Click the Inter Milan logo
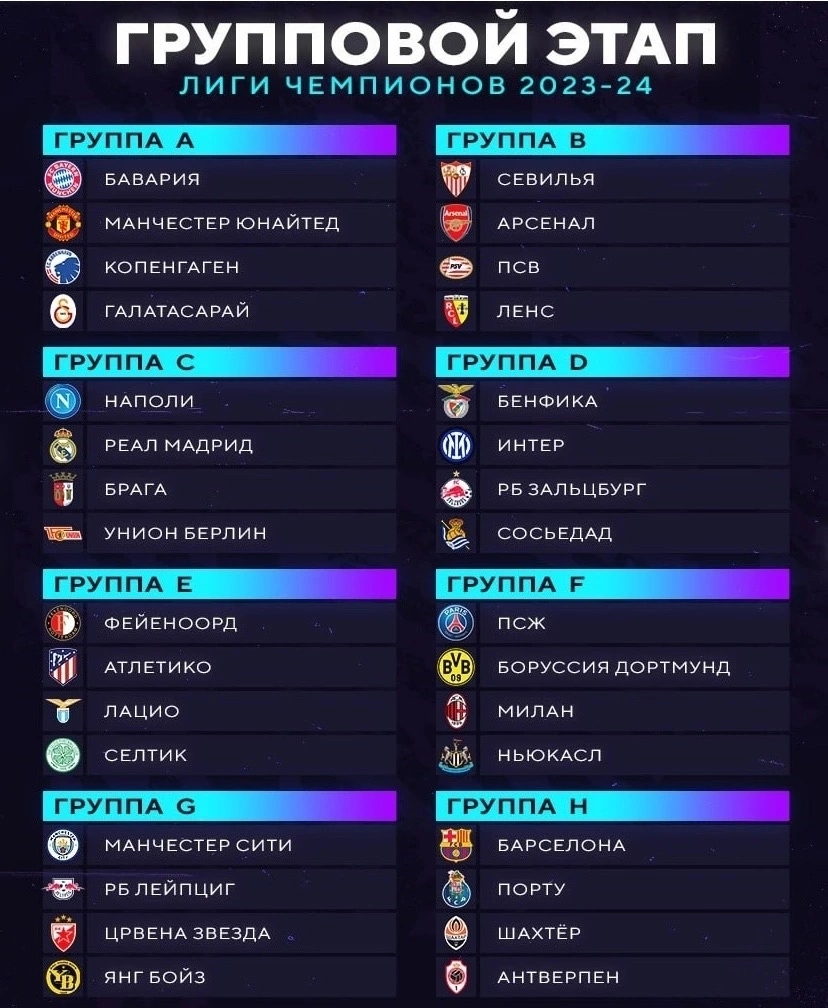The height and width of the screenshot is (1008, 828). [x=456, y=445]
